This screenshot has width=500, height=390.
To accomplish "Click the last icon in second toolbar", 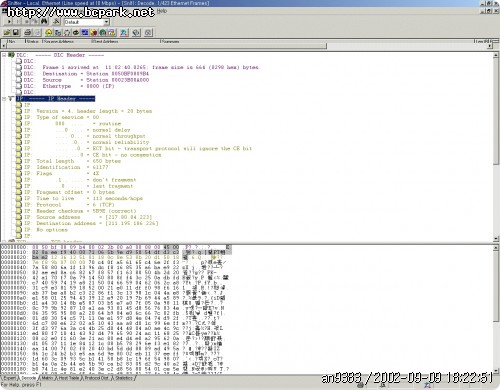I will click(x=148, y=32).
